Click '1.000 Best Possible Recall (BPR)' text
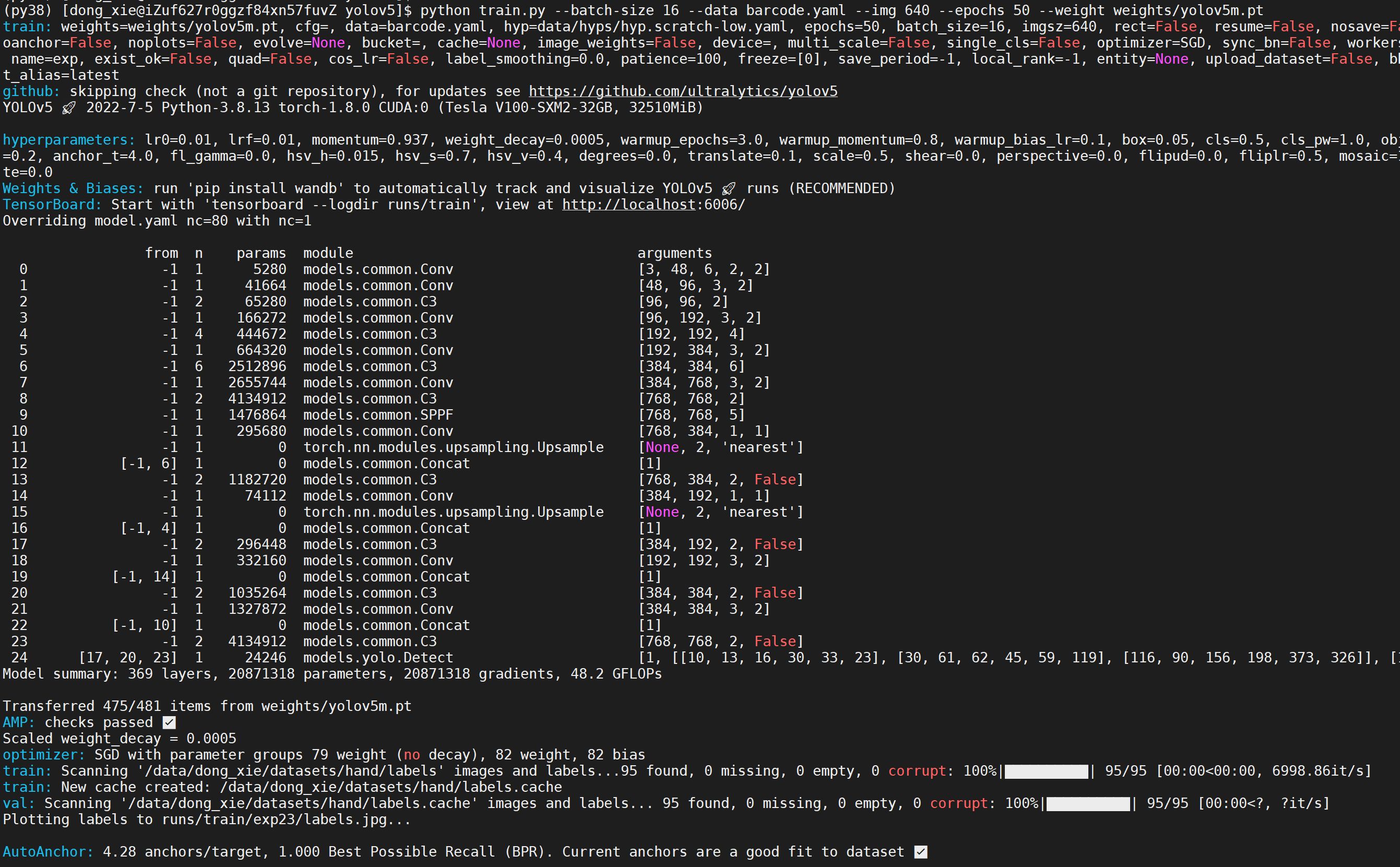Screen dimensions: 1400x867 pyautogui.click(x=411, y=852)
